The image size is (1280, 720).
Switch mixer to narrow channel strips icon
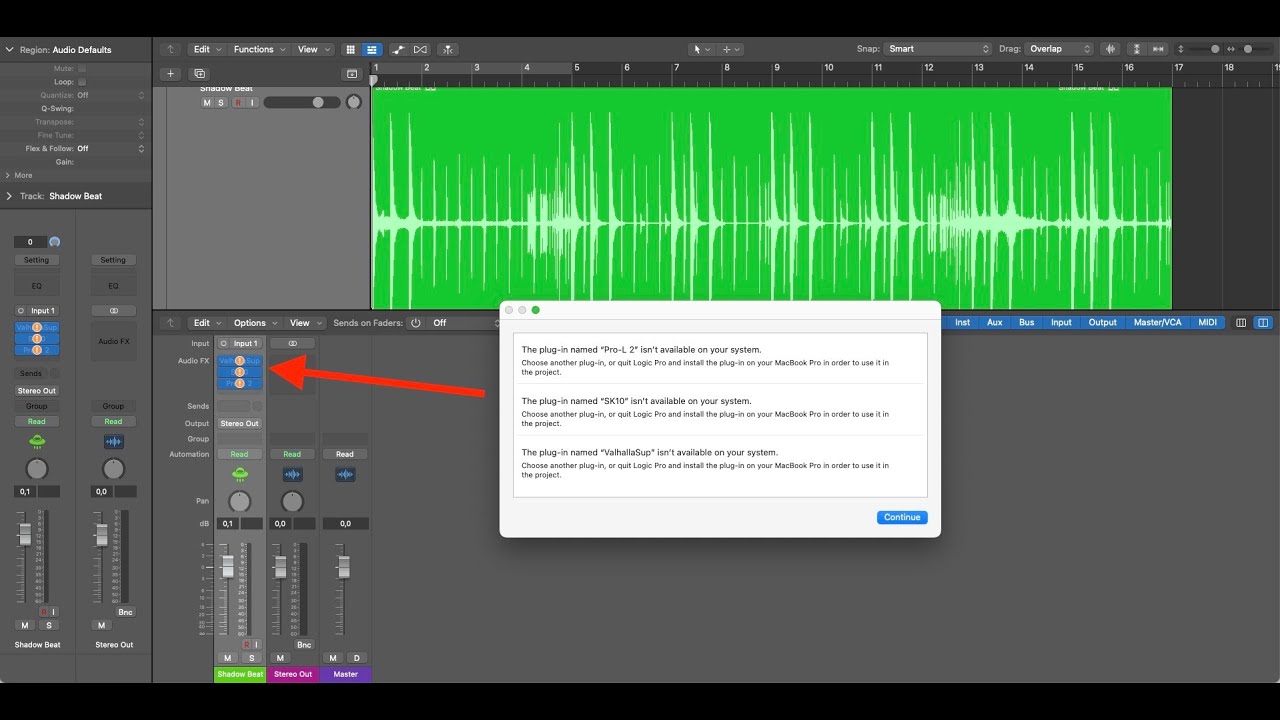[1241, 323]
